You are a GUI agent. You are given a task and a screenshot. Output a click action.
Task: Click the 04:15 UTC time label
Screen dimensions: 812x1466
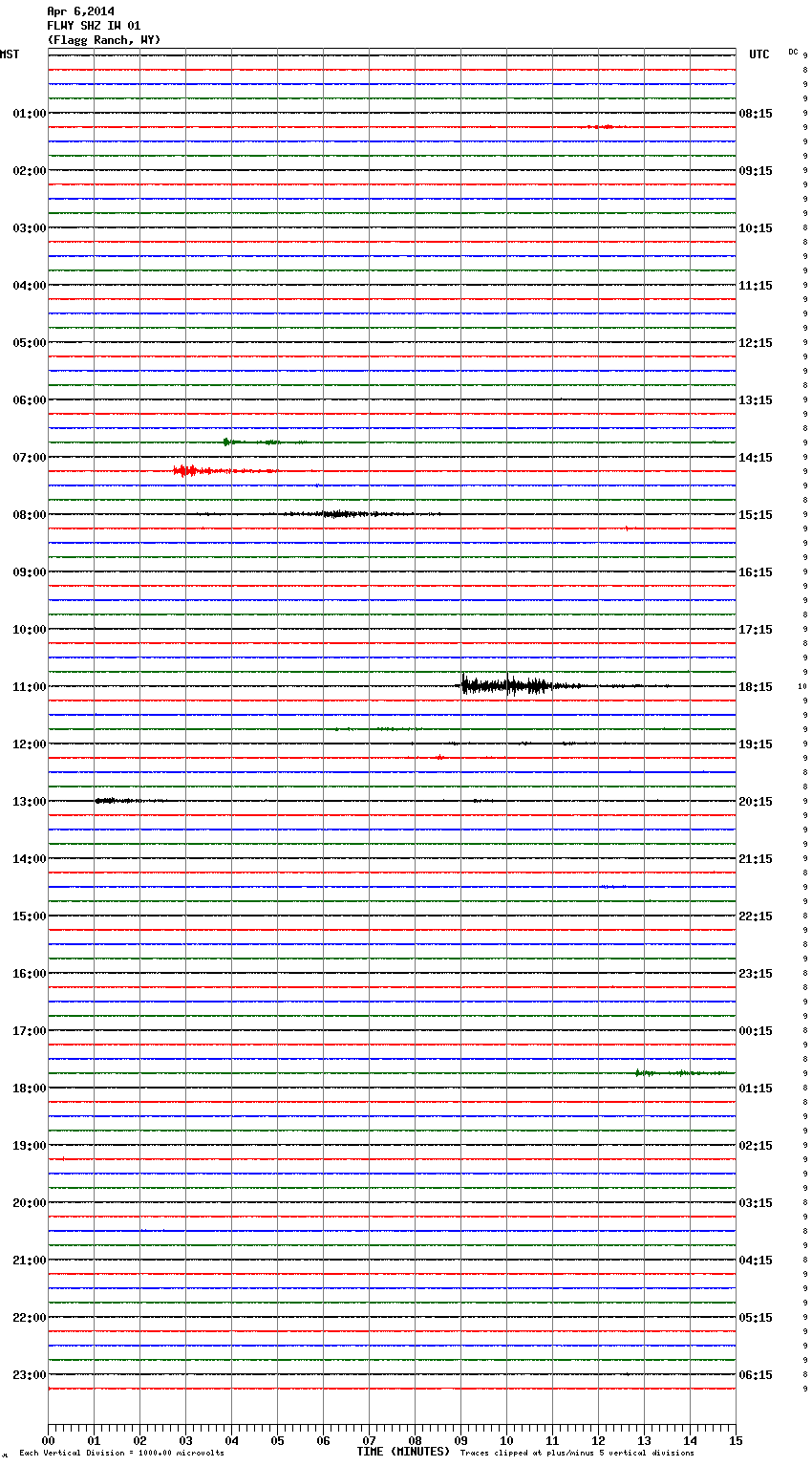click(x=756, y=1261)
